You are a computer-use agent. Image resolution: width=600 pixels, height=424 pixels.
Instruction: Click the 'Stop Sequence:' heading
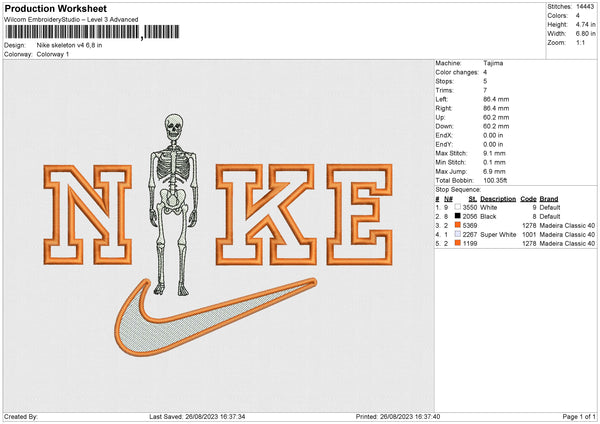click(458, 189)
